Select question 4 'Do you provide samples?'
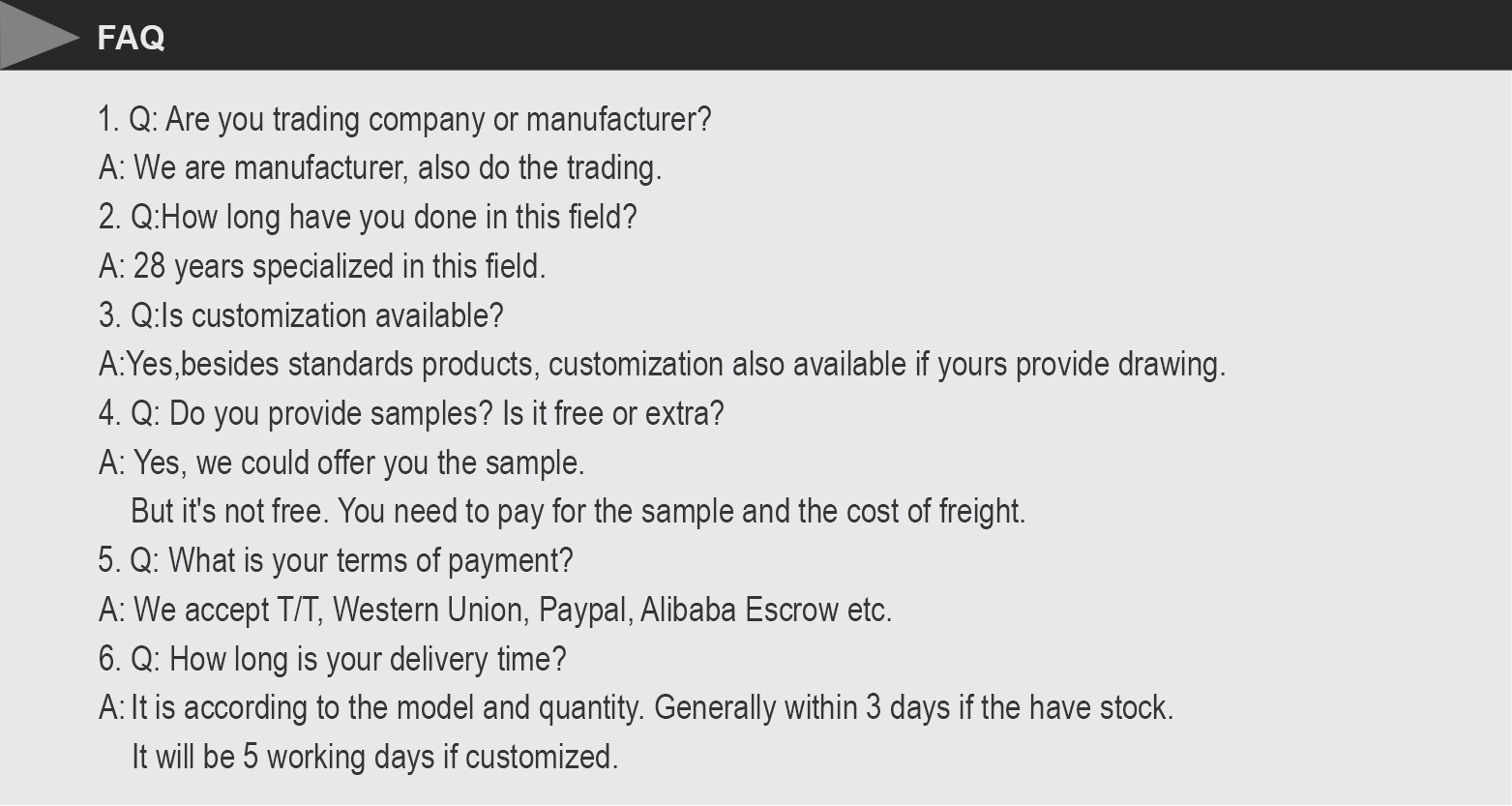 tap(296, 414)
